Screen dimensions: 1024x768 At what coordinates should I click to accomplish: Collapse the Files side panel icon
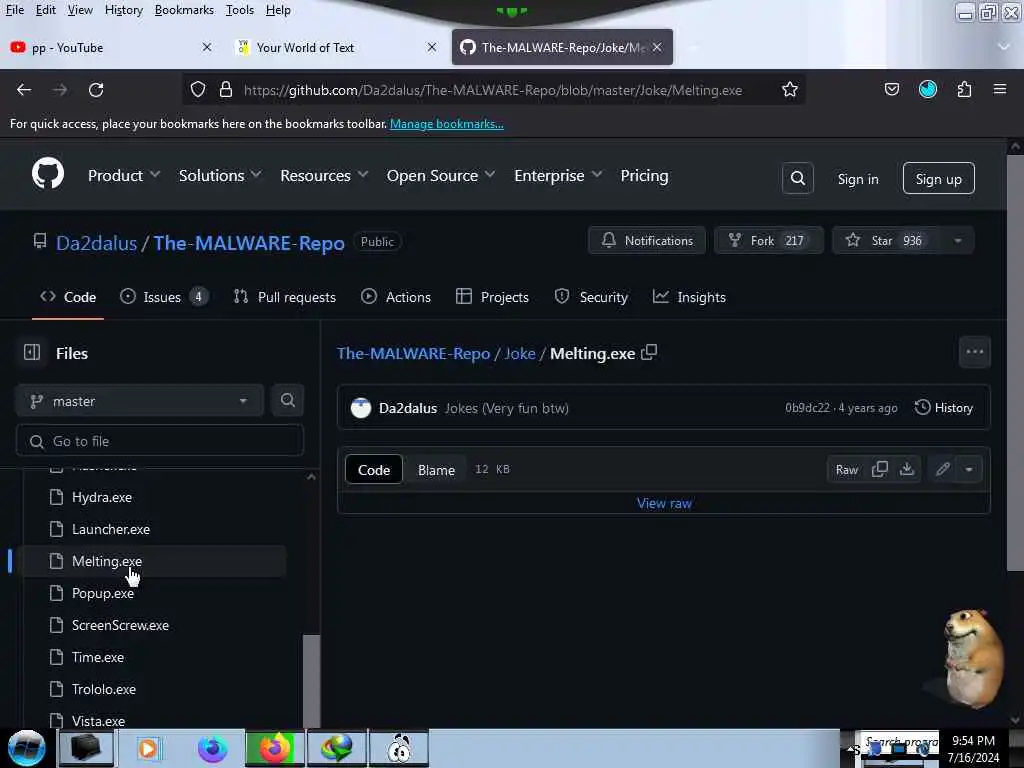32,353
